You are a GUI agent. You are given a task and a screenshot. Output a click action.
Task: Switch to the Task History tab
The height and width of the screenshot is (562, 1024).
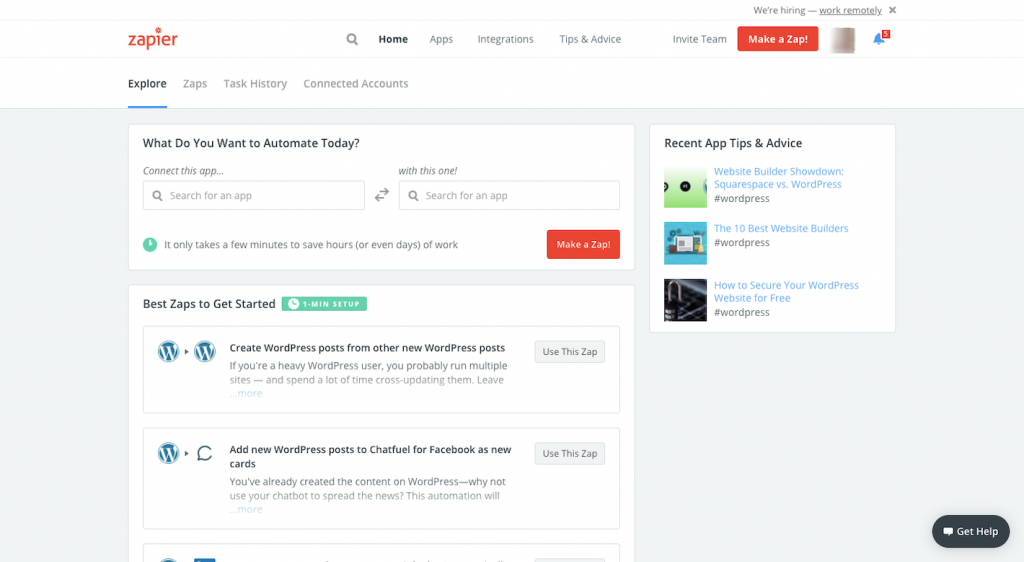(255, 84)
